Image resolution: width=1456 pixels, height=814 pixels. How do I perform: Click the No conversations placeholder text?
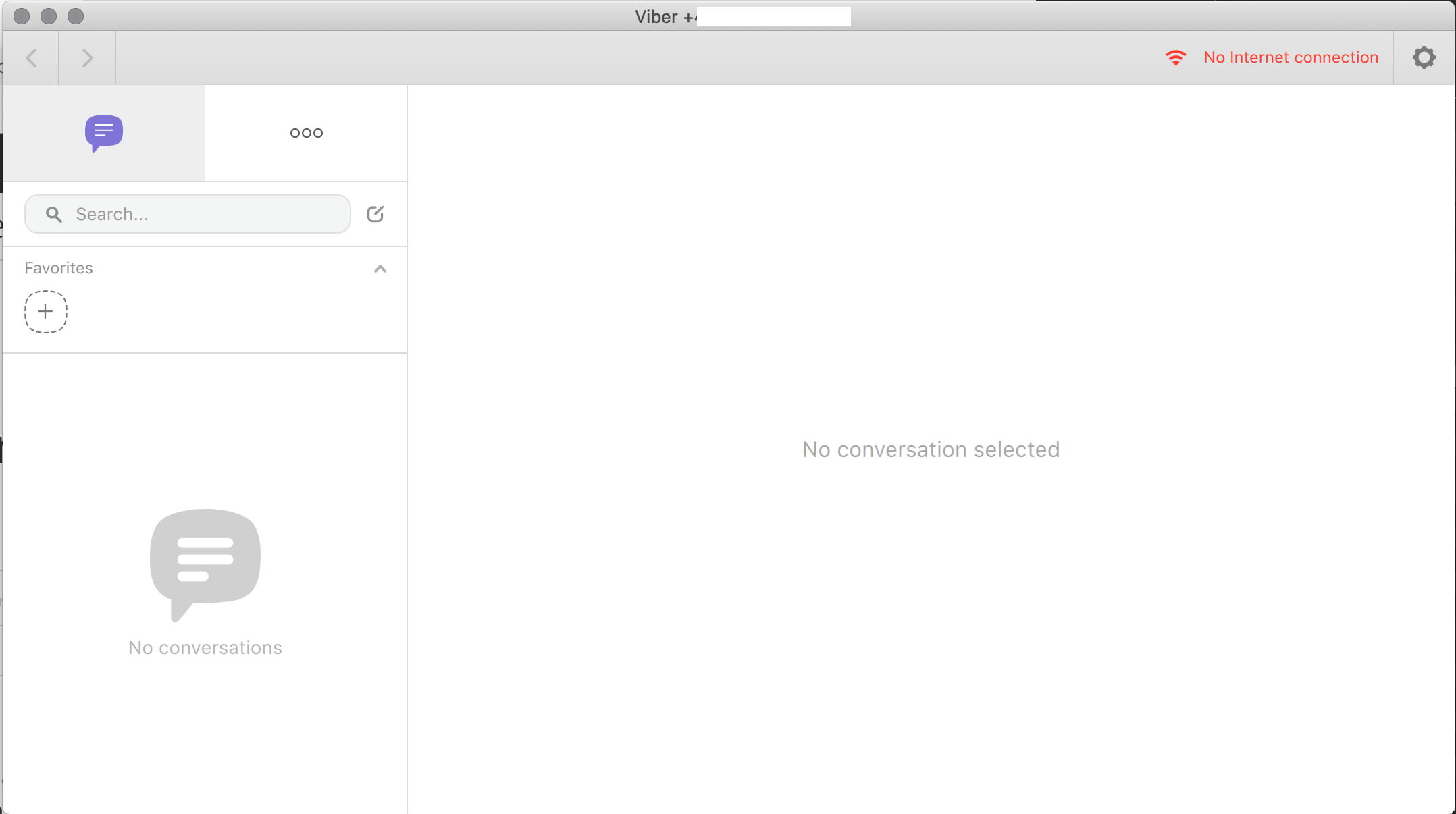pyautogui.click(x=205, y=647)
